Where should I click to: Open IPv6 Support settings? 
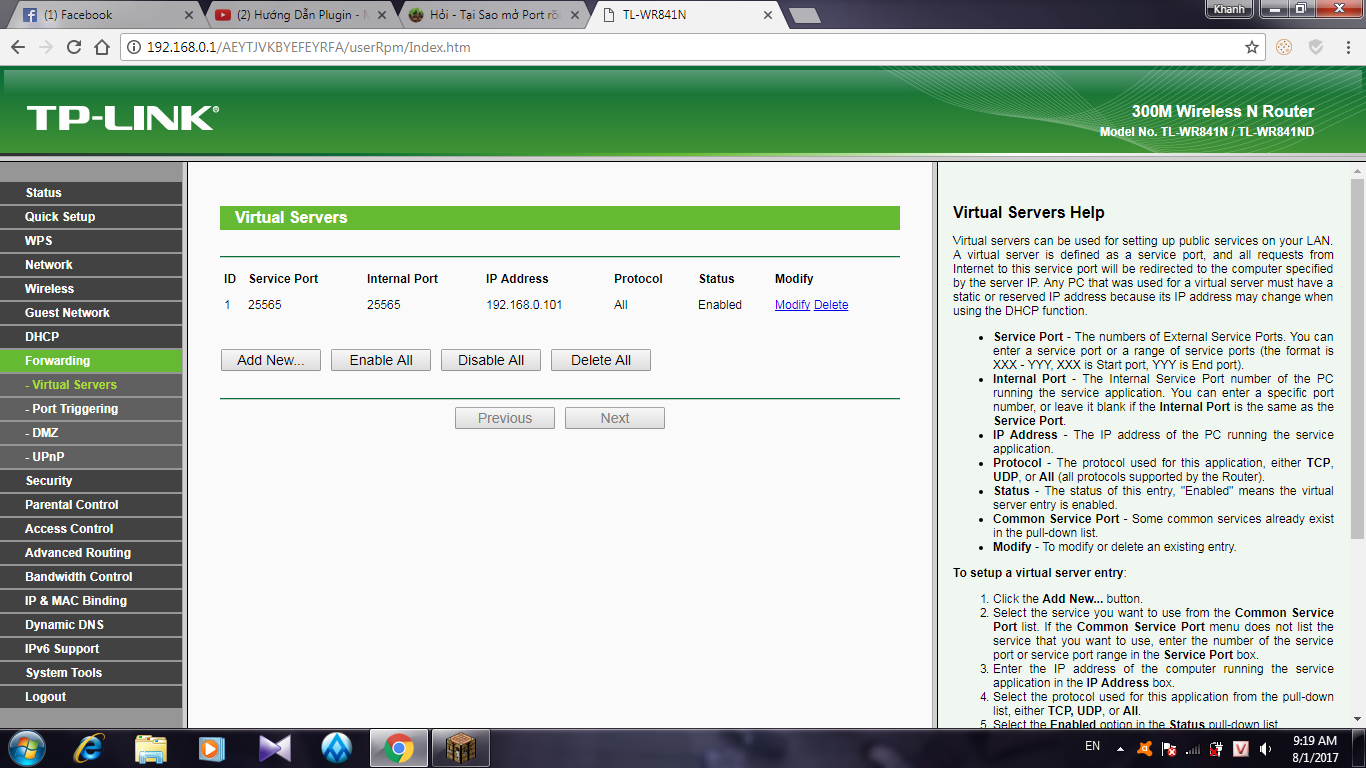91,649
